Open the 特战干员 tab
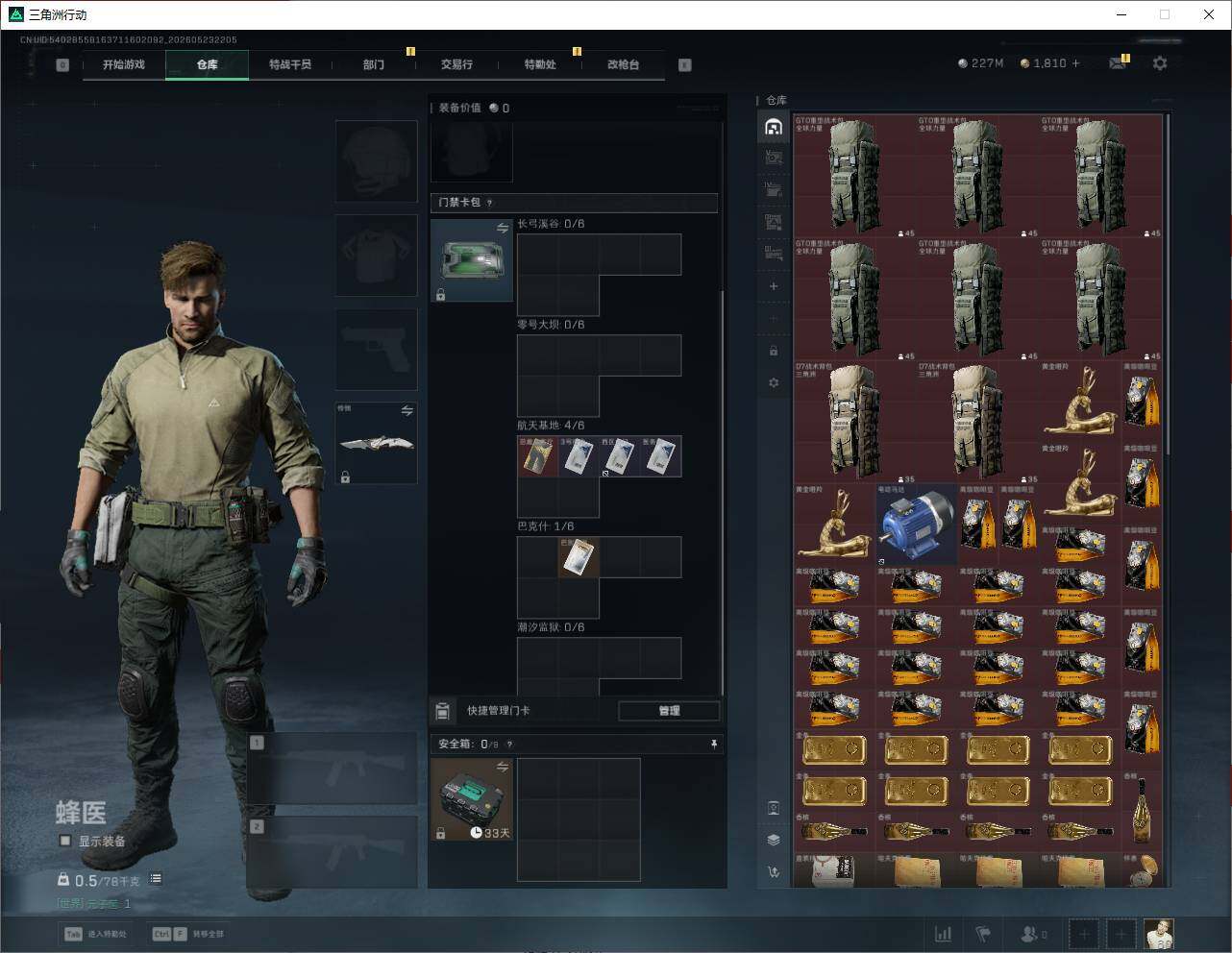1232x953 pixels. coord(290,64)
